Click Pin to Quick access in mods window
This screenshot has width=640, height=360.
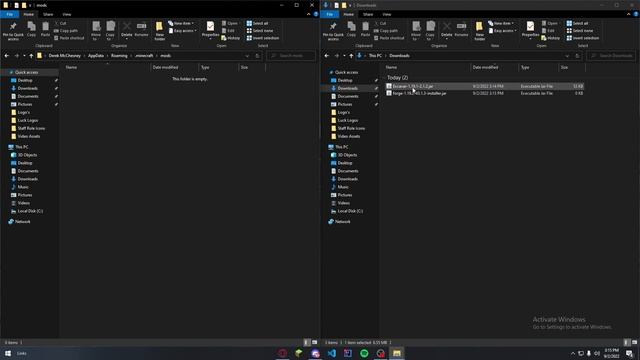(x=13, y=31)
